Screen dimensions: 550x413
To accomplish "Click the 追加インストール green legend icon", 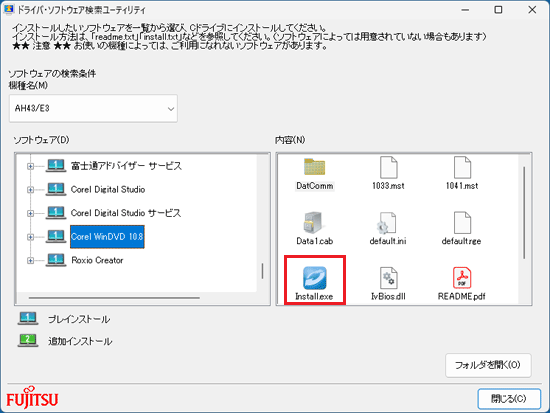I will [x=28, y=340].
